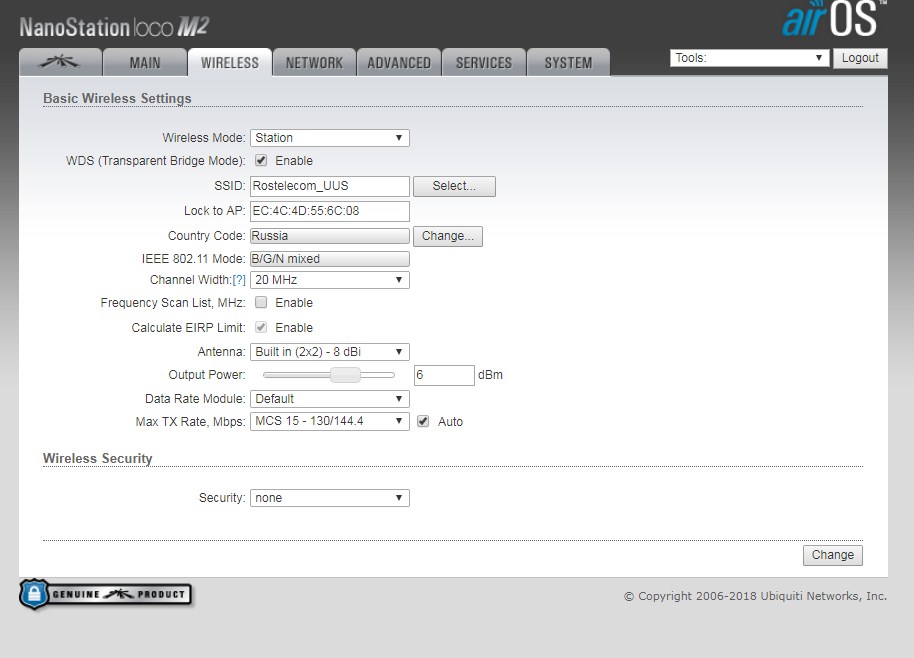Click the Country Code Russia field
Viewport: 914px width, 658px height.
tap(330, 236)
